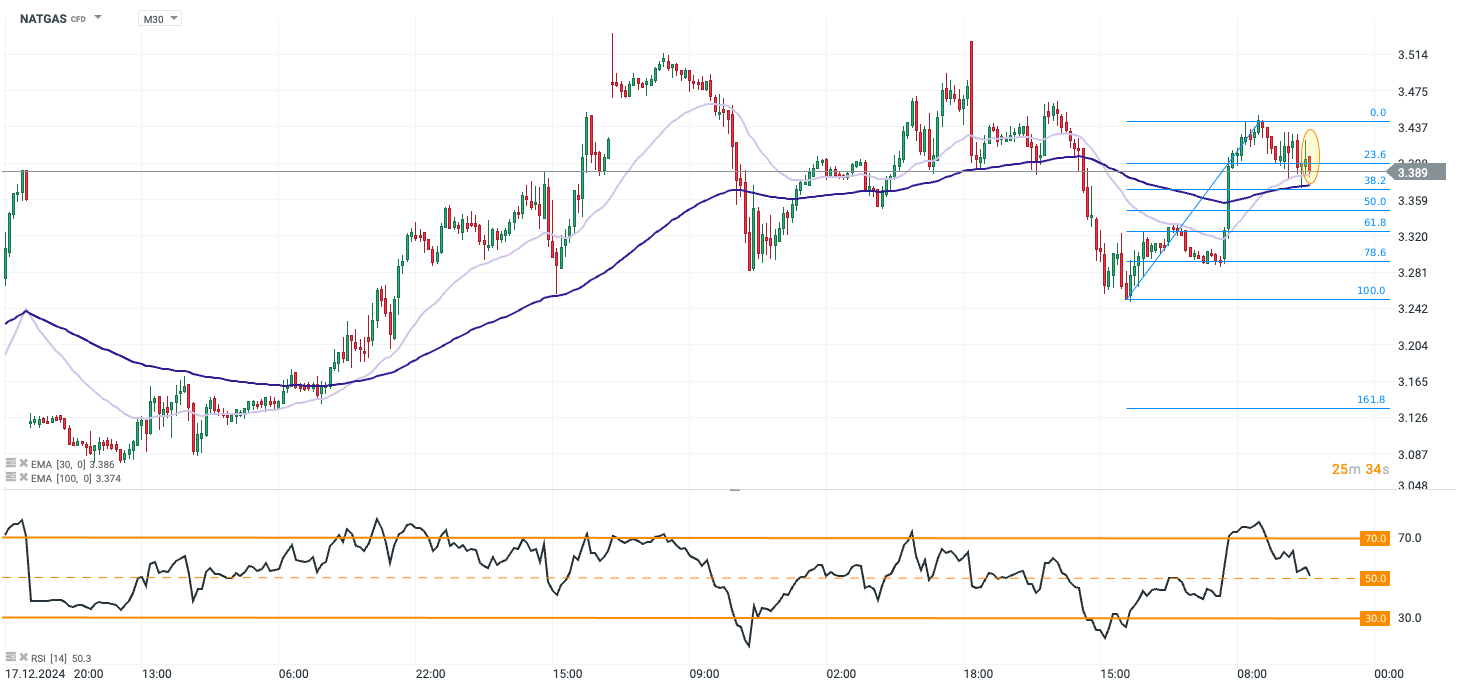This screenshot has width=1458, height=691.
Task: Open settings icon for RSI [14]
Action: 11,657
